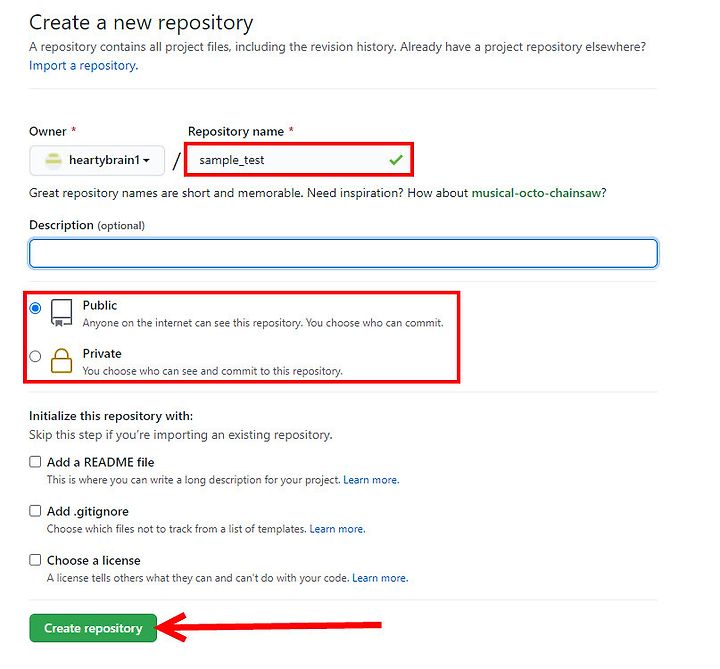720x669 pixels.
Task: Click the Add a README file label
Action: [x=101, y=462]
